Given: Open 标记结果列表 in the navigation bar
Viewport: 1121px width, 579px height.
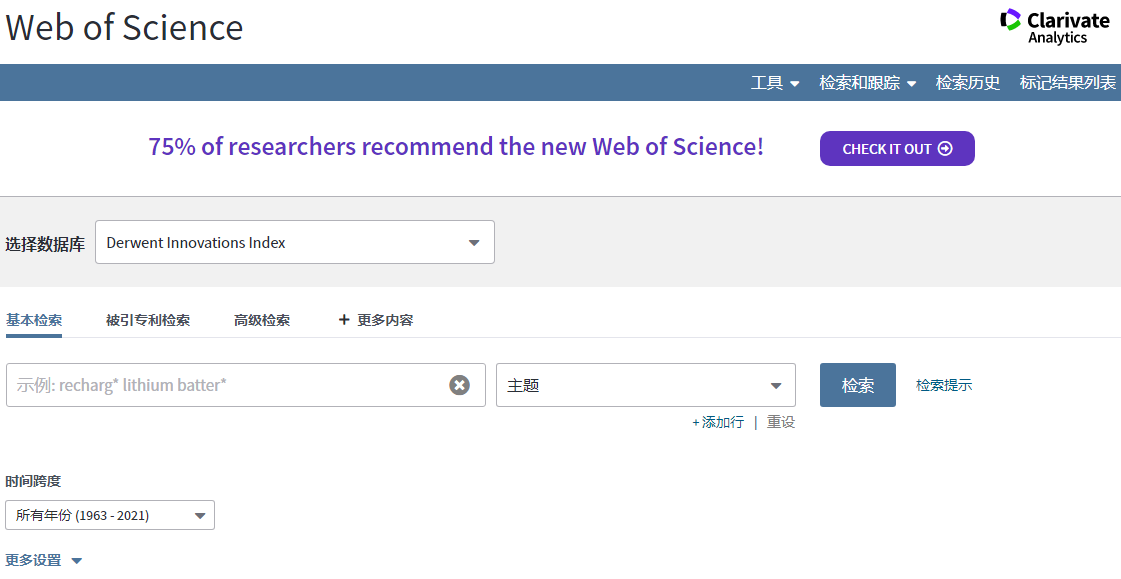Looking at the screenshot, I should coord(1067,83).
